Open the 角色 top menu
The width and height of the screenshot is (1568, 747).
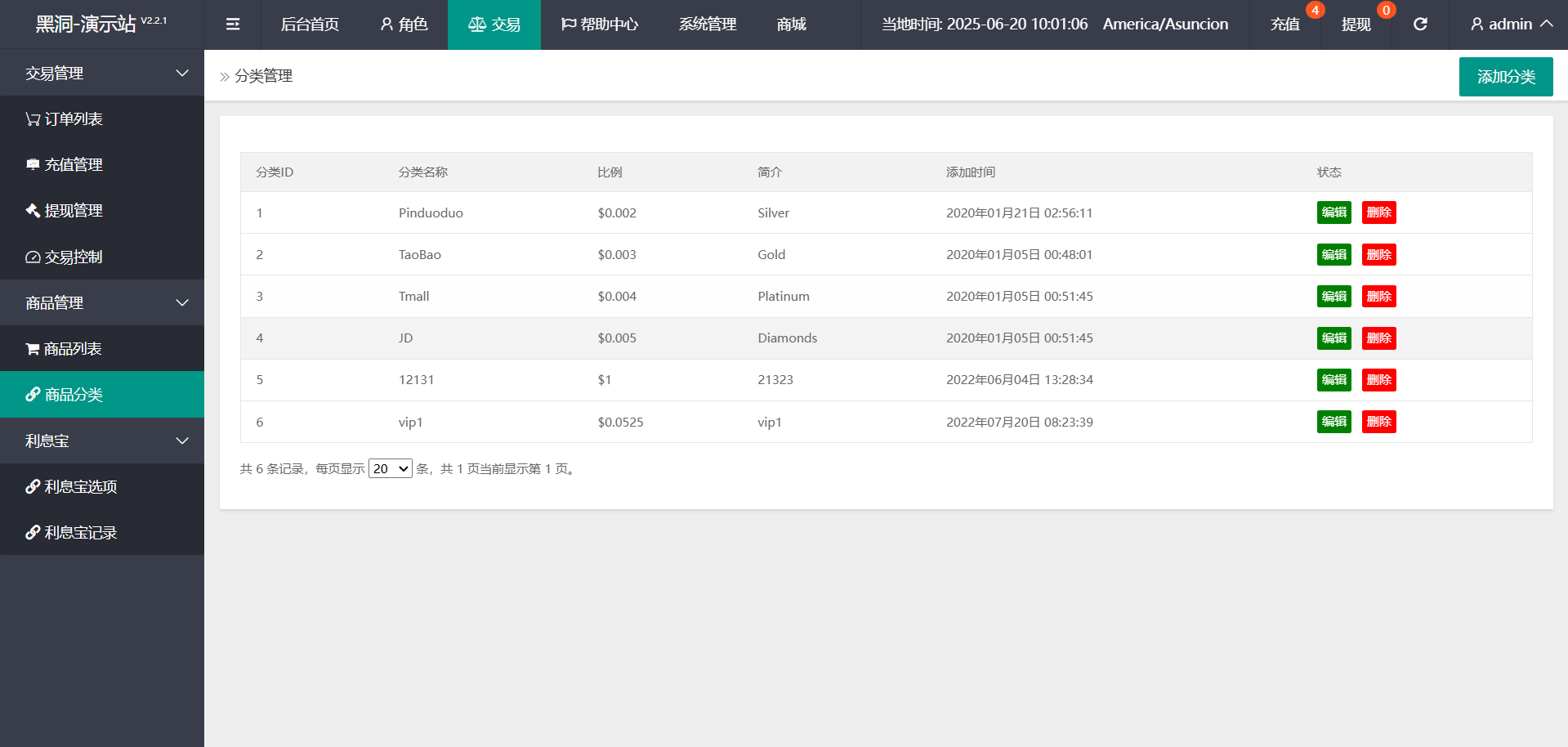[404, 25]
